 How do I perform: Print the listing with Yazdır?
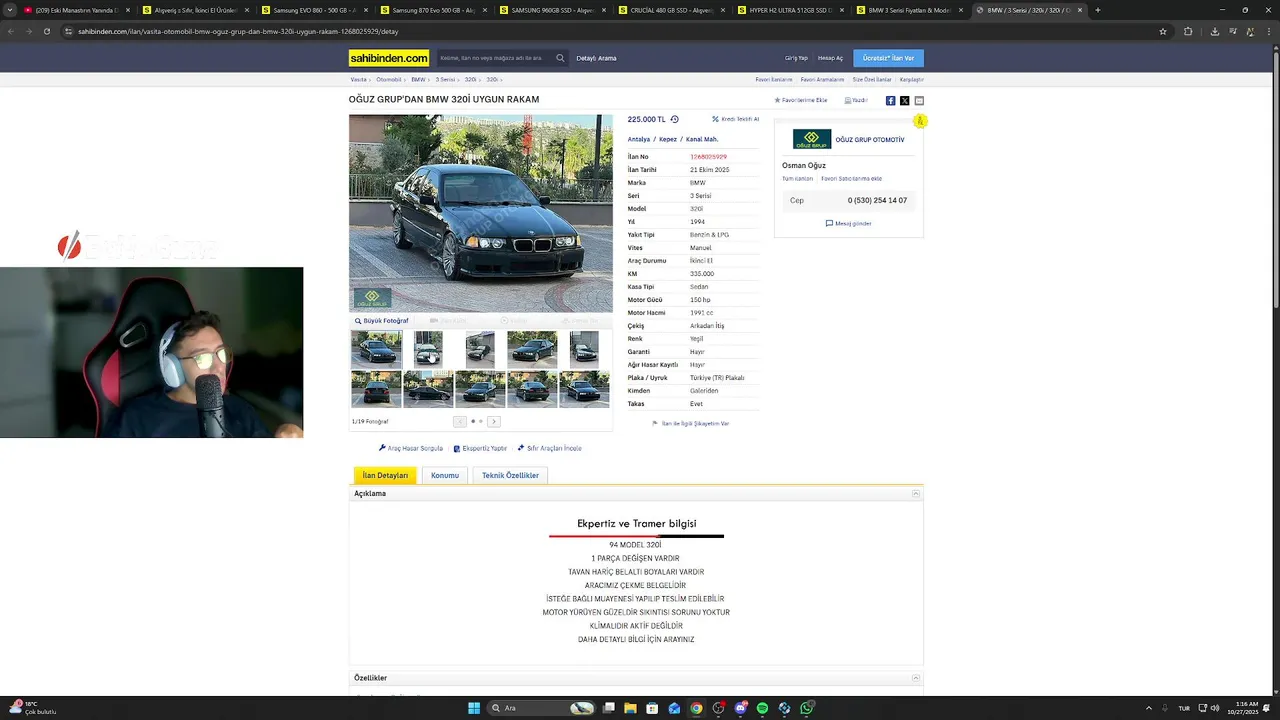click(856, 100)
